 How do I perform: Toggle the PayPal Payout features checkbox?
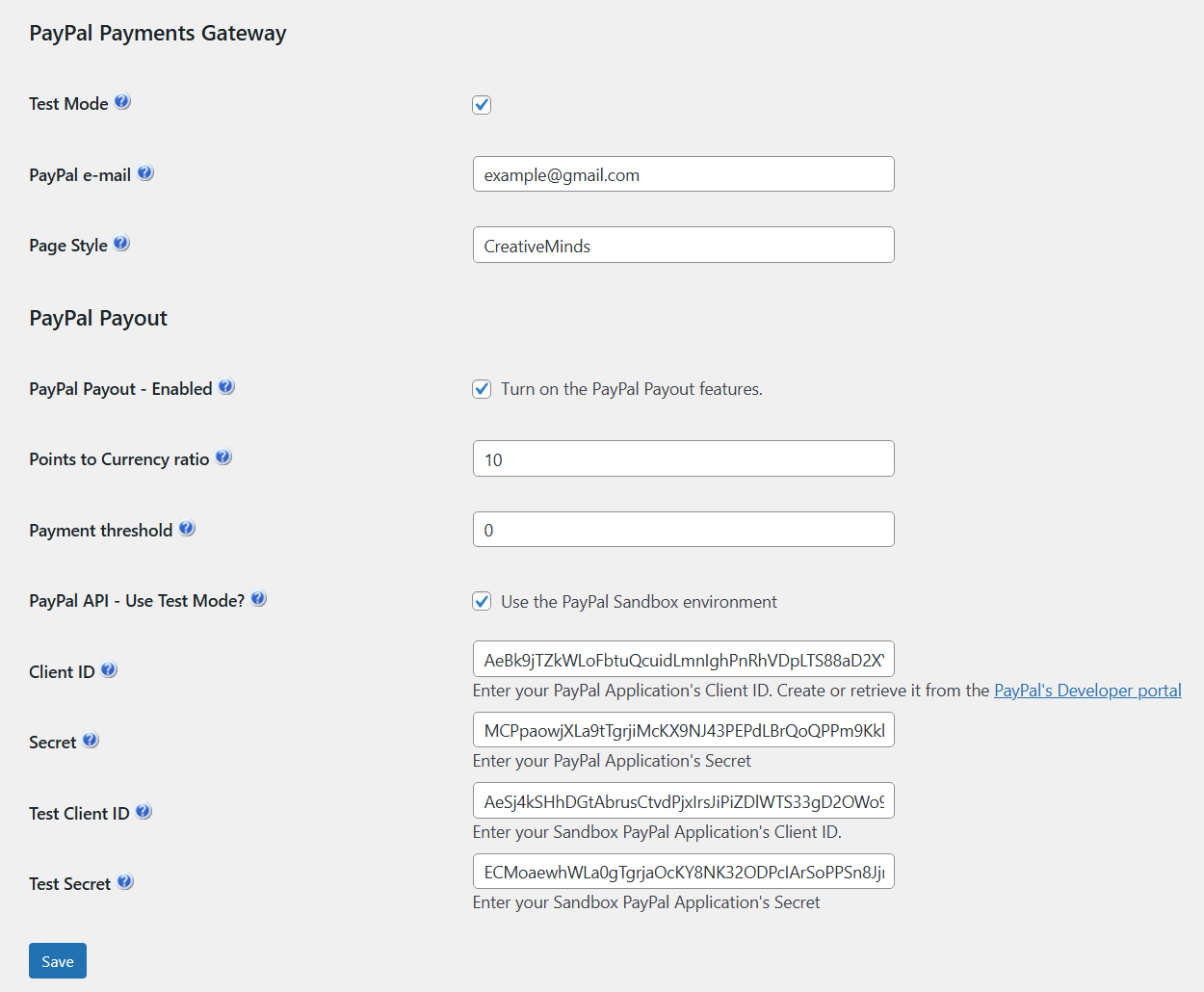[482, 389]
